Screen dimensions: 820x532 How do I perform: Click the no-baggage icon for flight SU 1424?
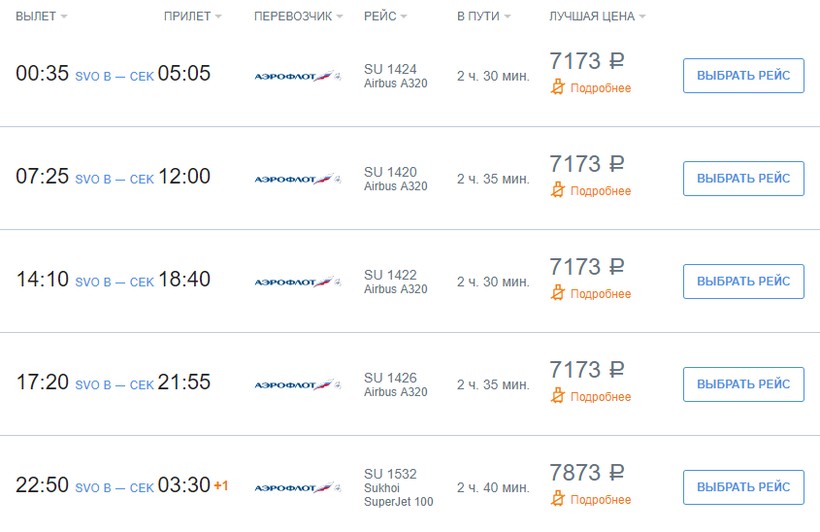click(558, 87)
